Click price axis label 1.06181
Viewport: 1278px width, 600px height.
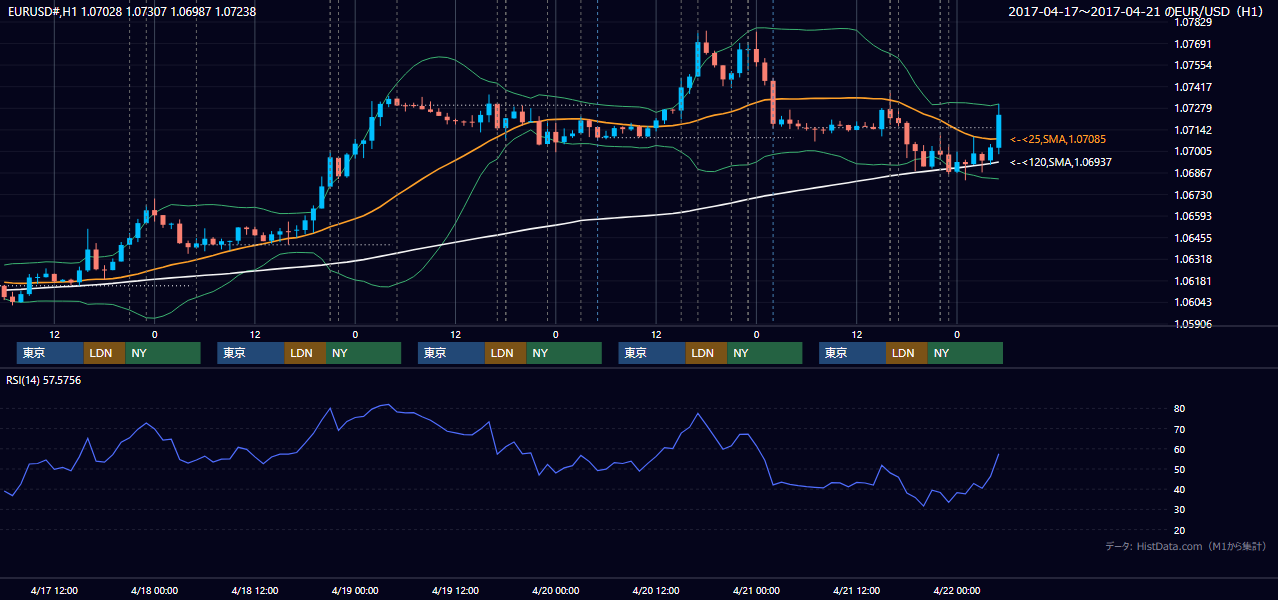coord(1192,281)
